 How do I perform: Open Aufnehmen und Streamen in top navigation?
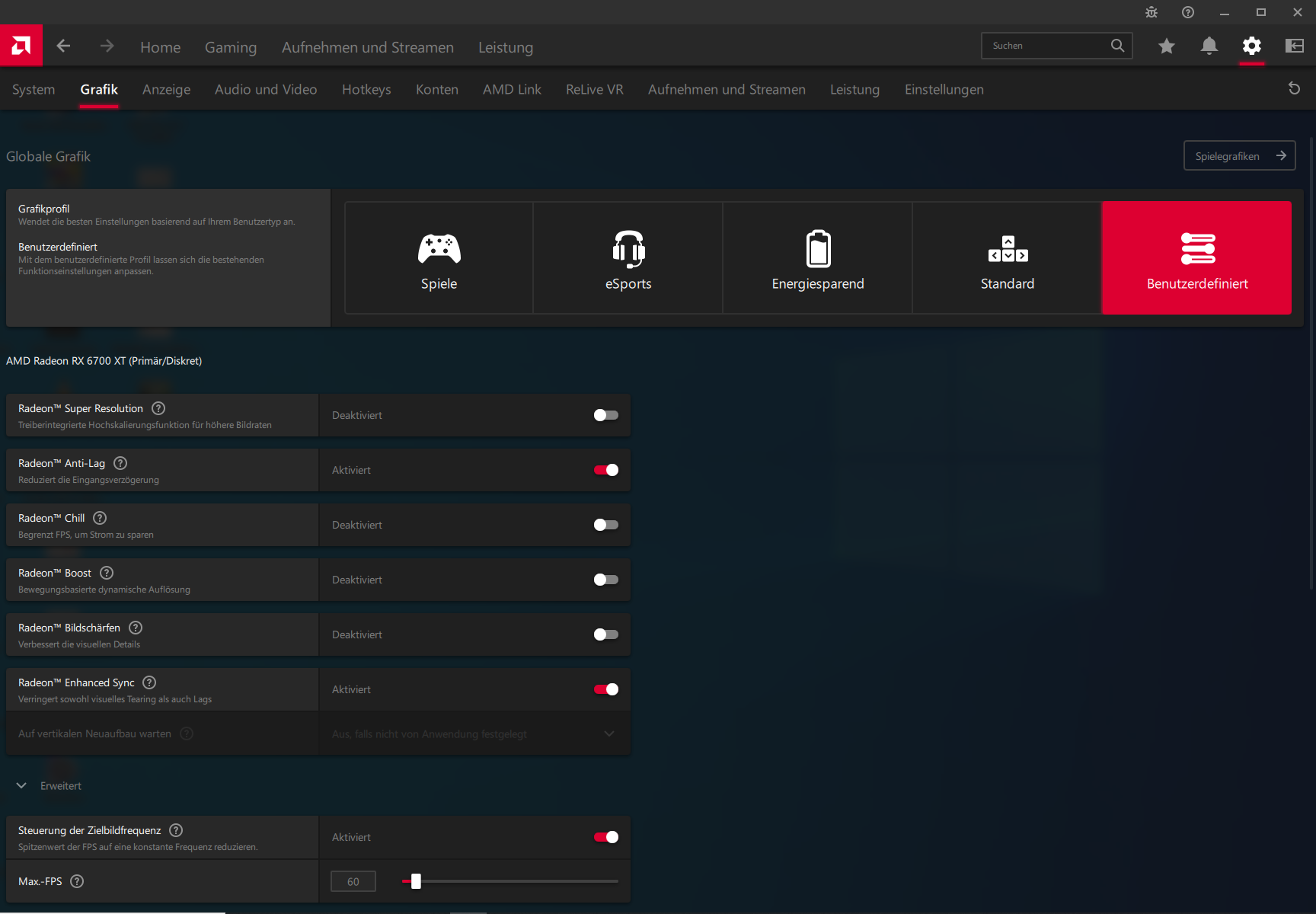coord(368,47)
